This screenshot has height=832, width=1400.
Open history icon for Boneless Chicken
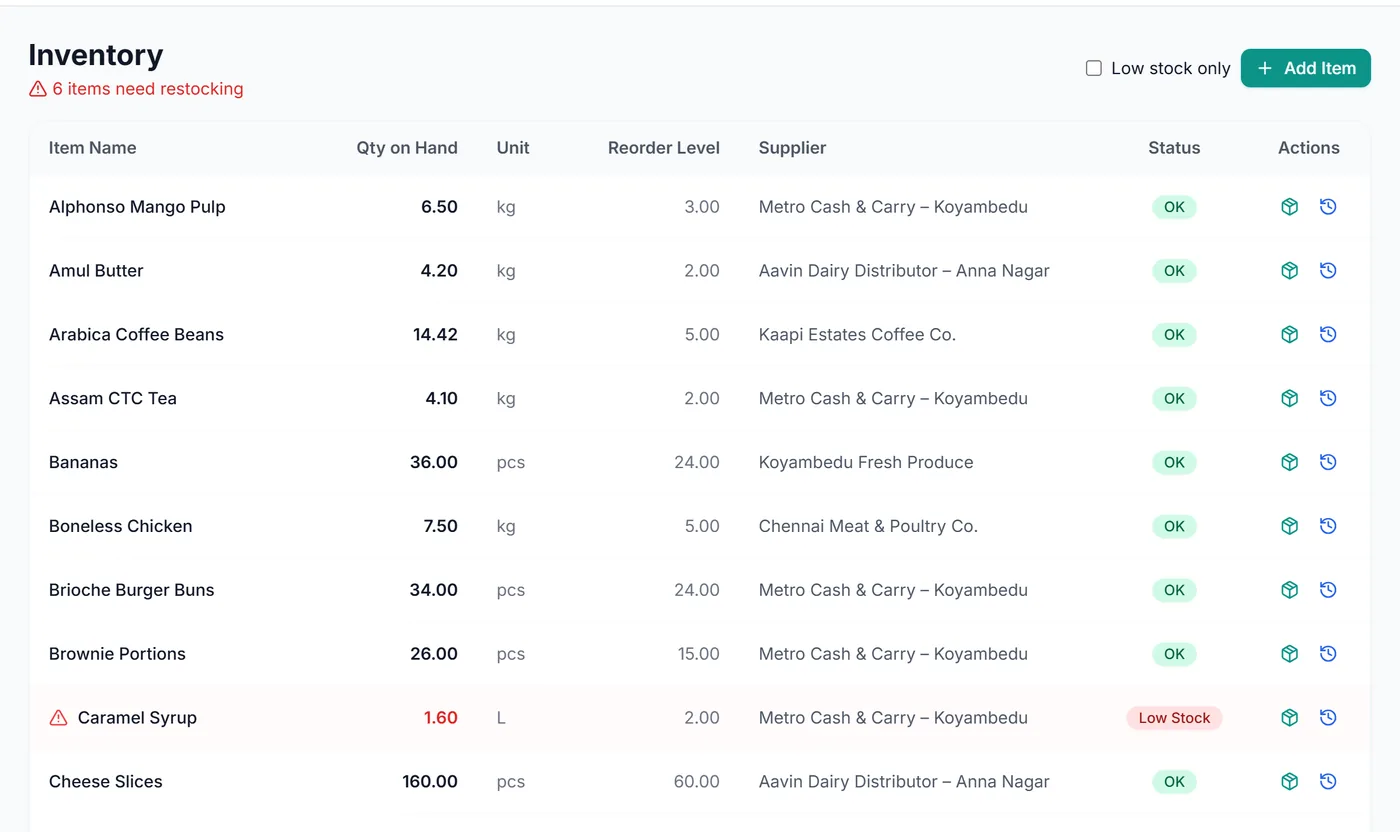pos(1328,526)
